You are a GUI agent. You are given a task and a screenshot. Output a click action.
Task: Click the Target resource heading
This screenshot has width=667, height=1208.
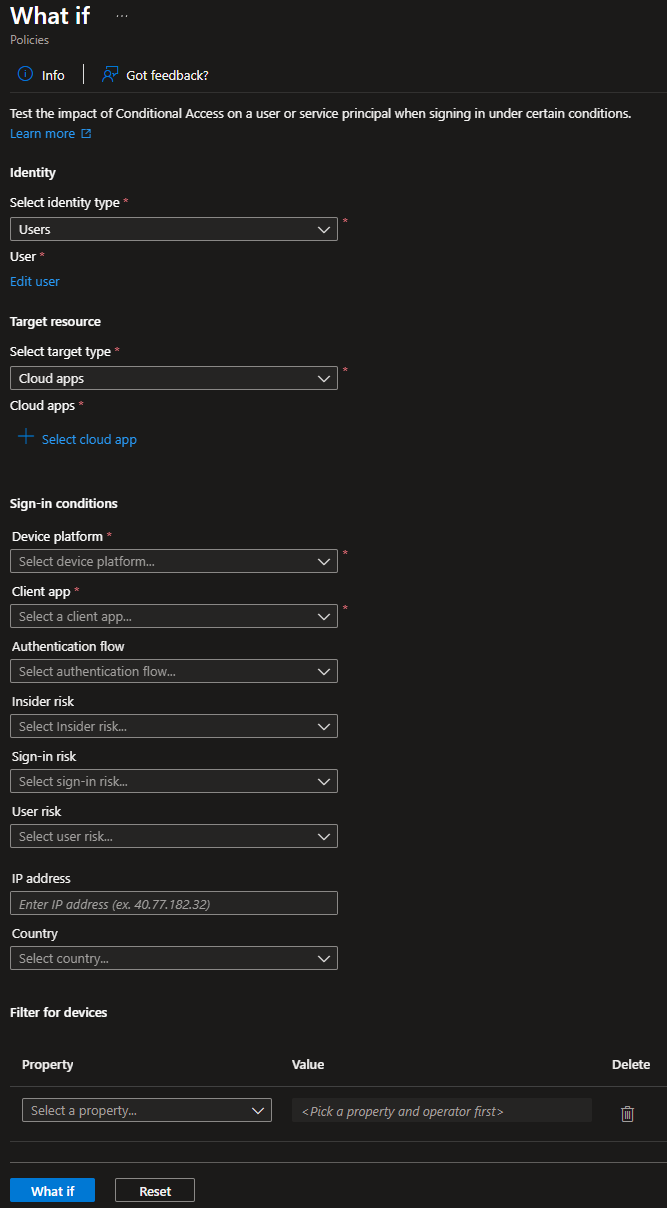(x=55, y=321)
